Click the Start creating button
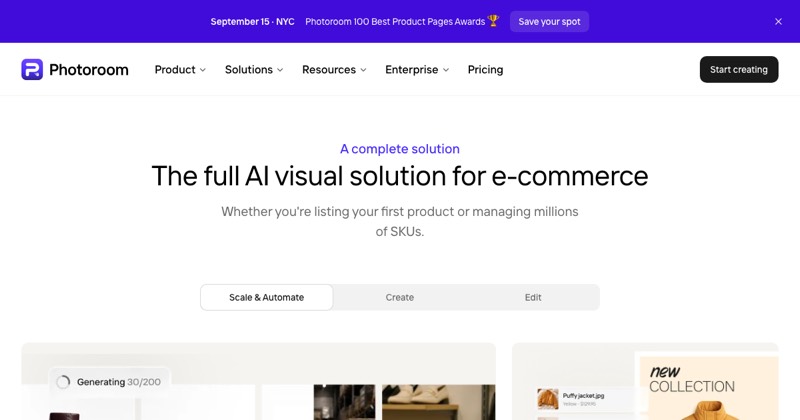 [x=739, y=69]
